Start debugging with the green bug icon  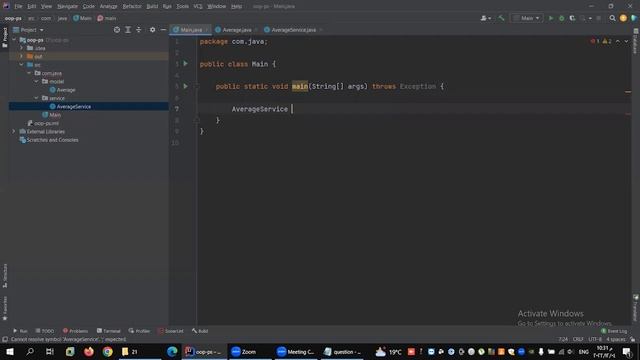point(562,18)
